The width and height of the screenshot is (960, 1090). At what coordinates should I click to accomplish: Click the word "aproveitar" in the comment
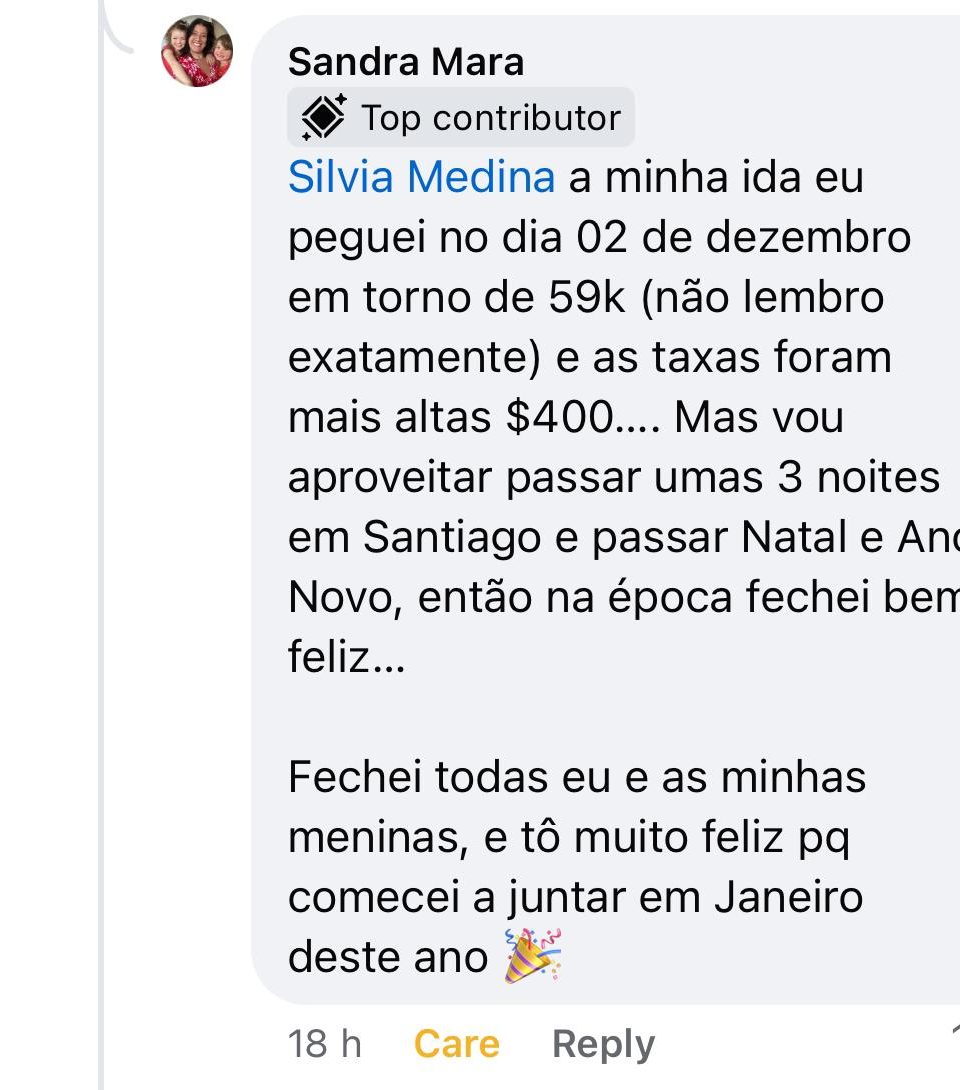391,477
